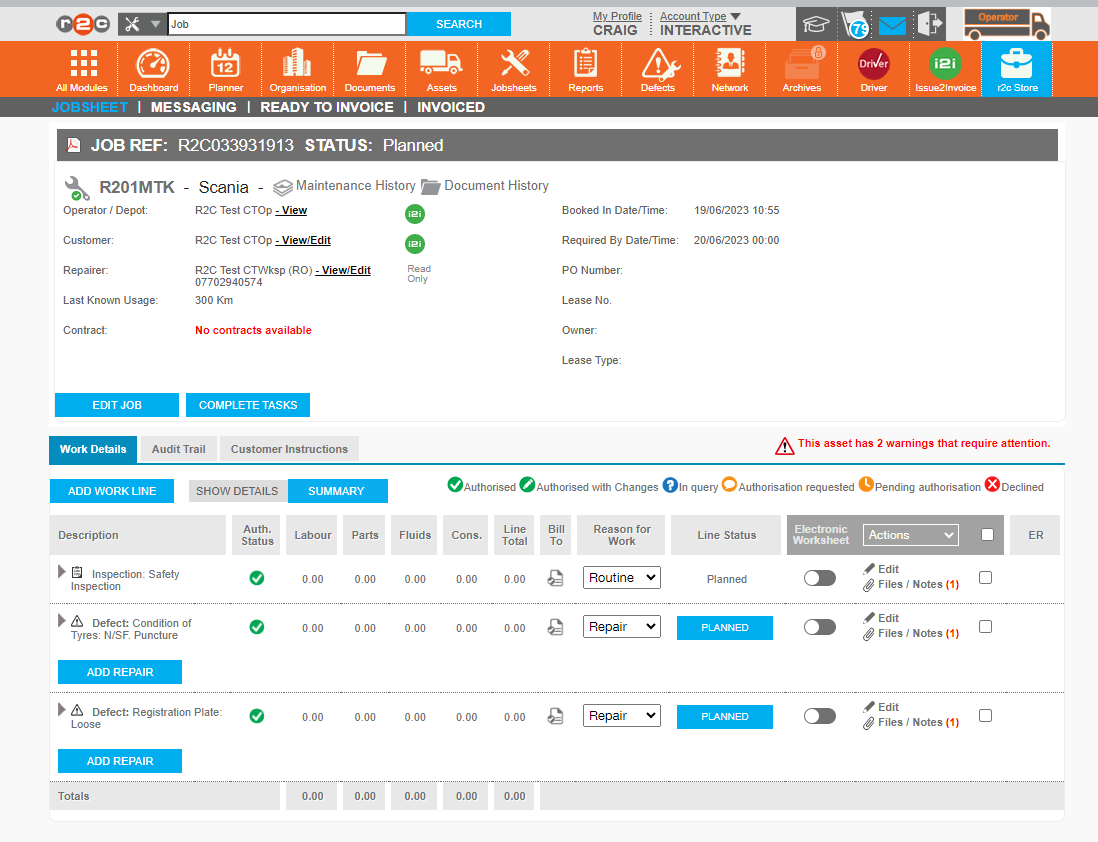Viewport: 1098px width, 842px height.
Task: Click the PDF icon beside Job Ref
Action: click(73, 146)
